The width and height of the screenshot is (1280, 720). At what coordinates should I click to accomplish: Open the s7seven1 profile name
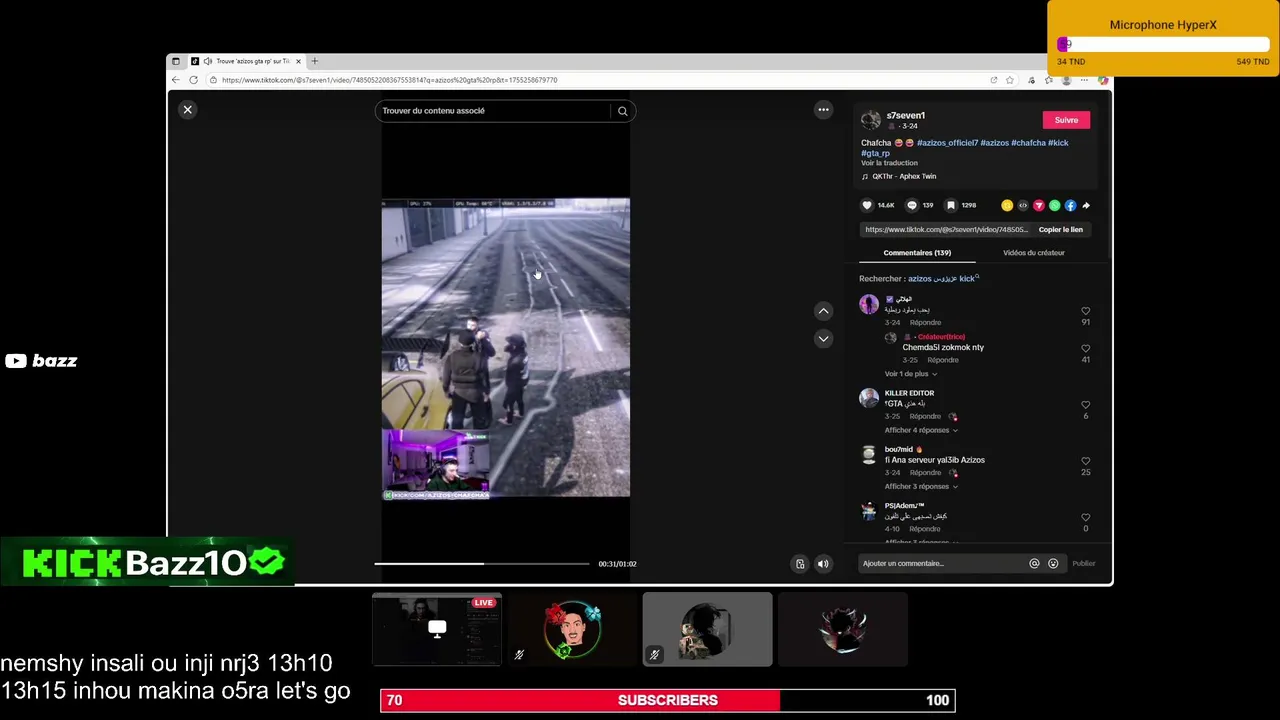(x=905, y=116)
